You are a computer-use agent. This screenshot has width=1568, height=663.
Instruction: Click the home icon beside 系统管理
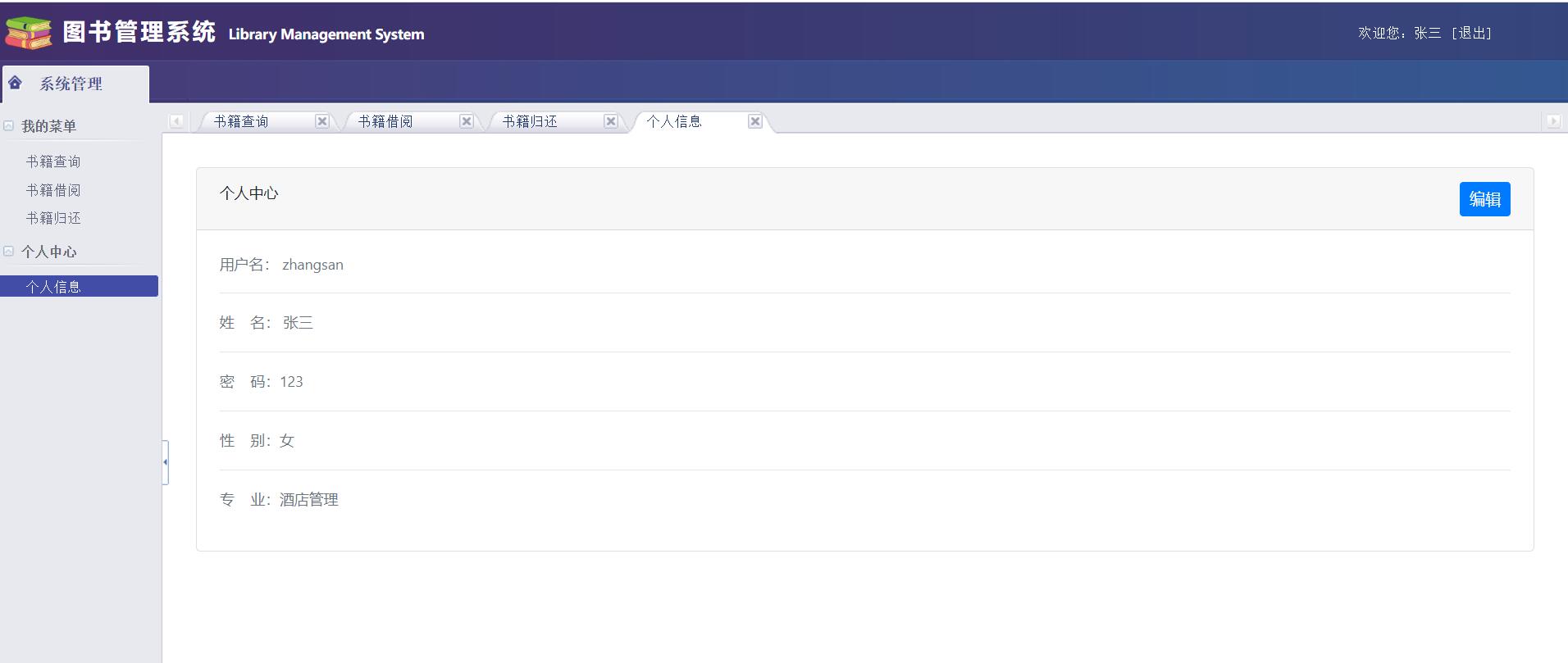click(x=15, y=83)
